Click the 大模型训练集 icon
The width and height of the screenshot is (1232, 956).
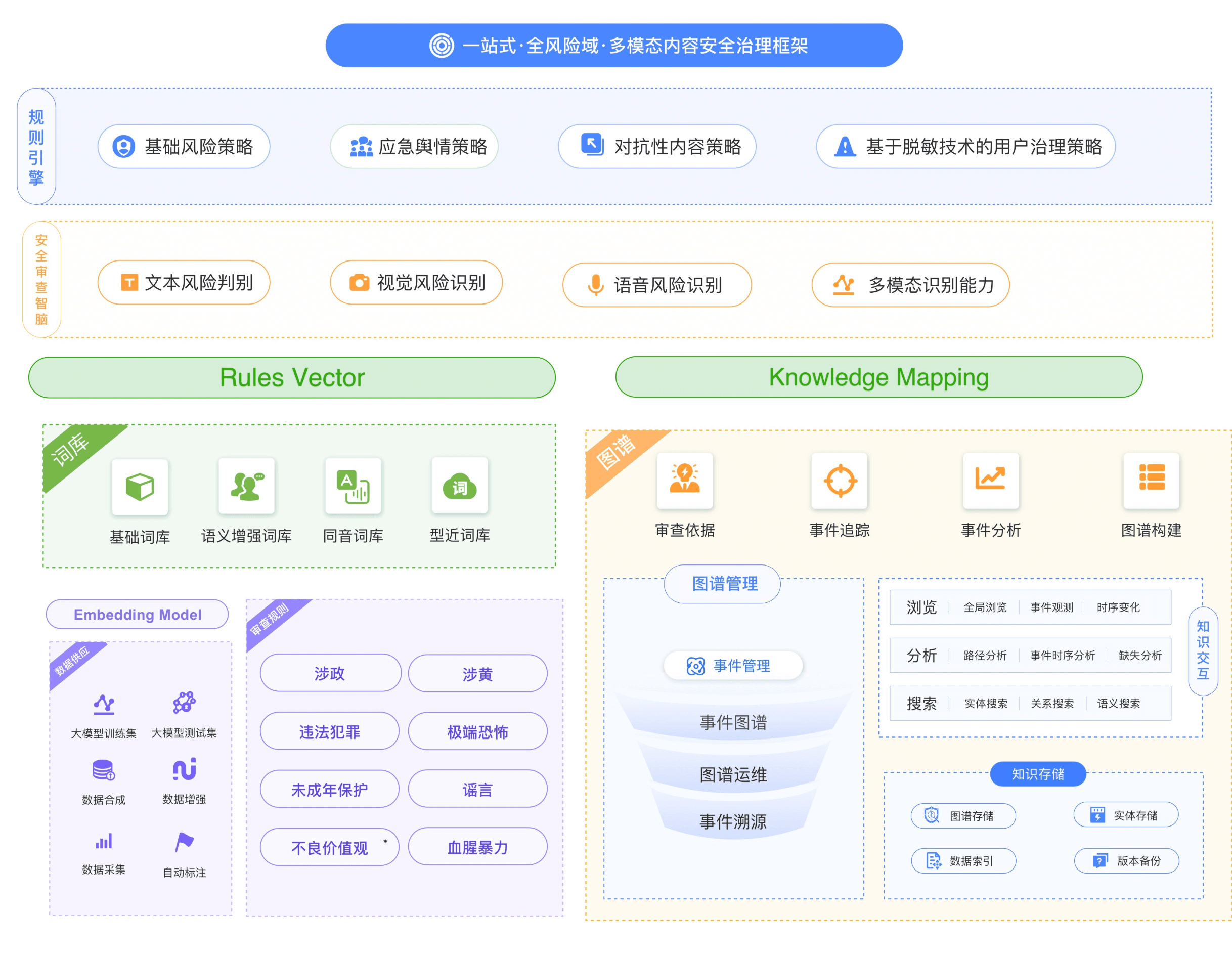point(104,704)
